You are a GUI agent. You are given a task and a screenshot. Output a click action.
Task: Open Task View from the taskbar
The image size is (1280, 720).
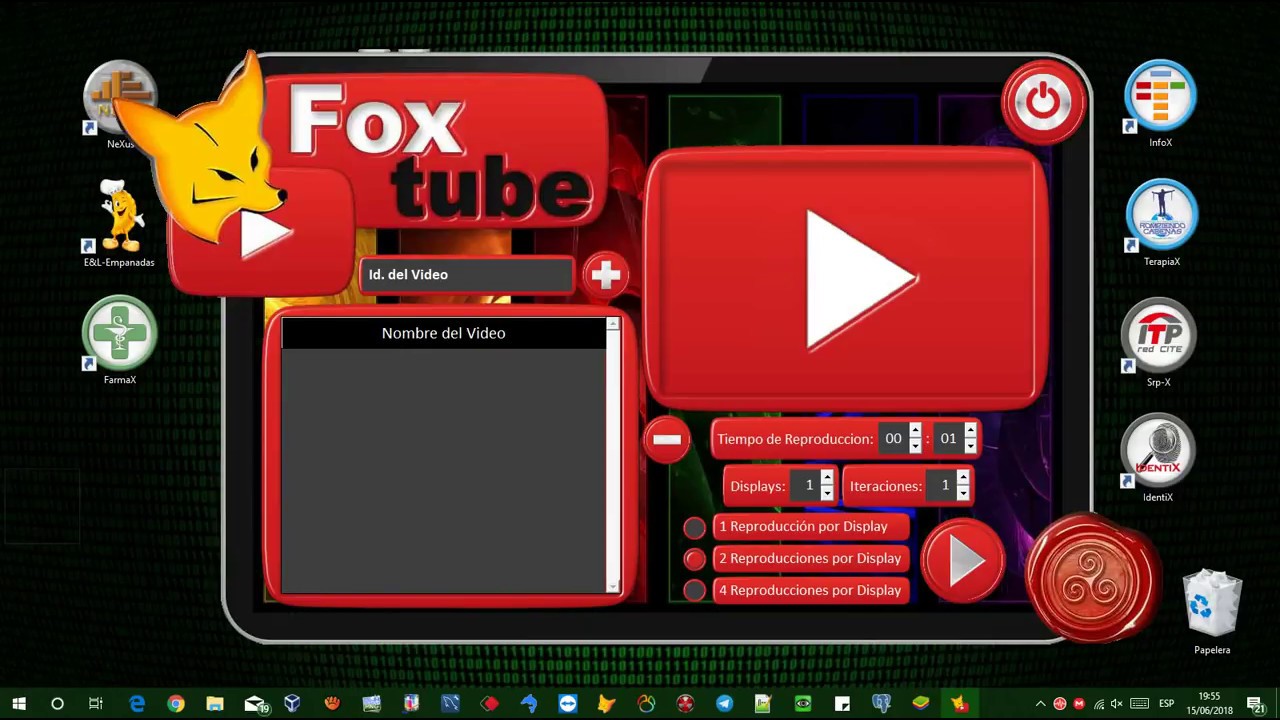click(x=96, y=704)
